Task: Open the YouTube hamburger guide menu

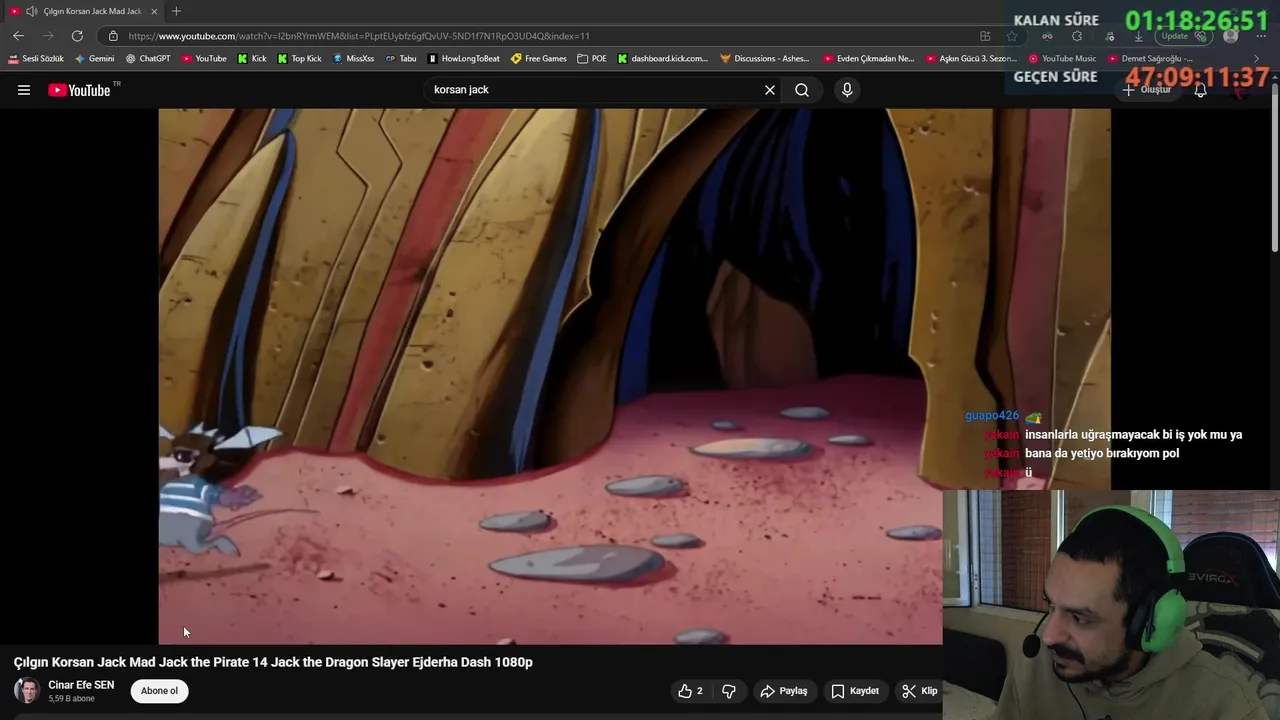Action: pyautogui.click(x=24, y=90)
